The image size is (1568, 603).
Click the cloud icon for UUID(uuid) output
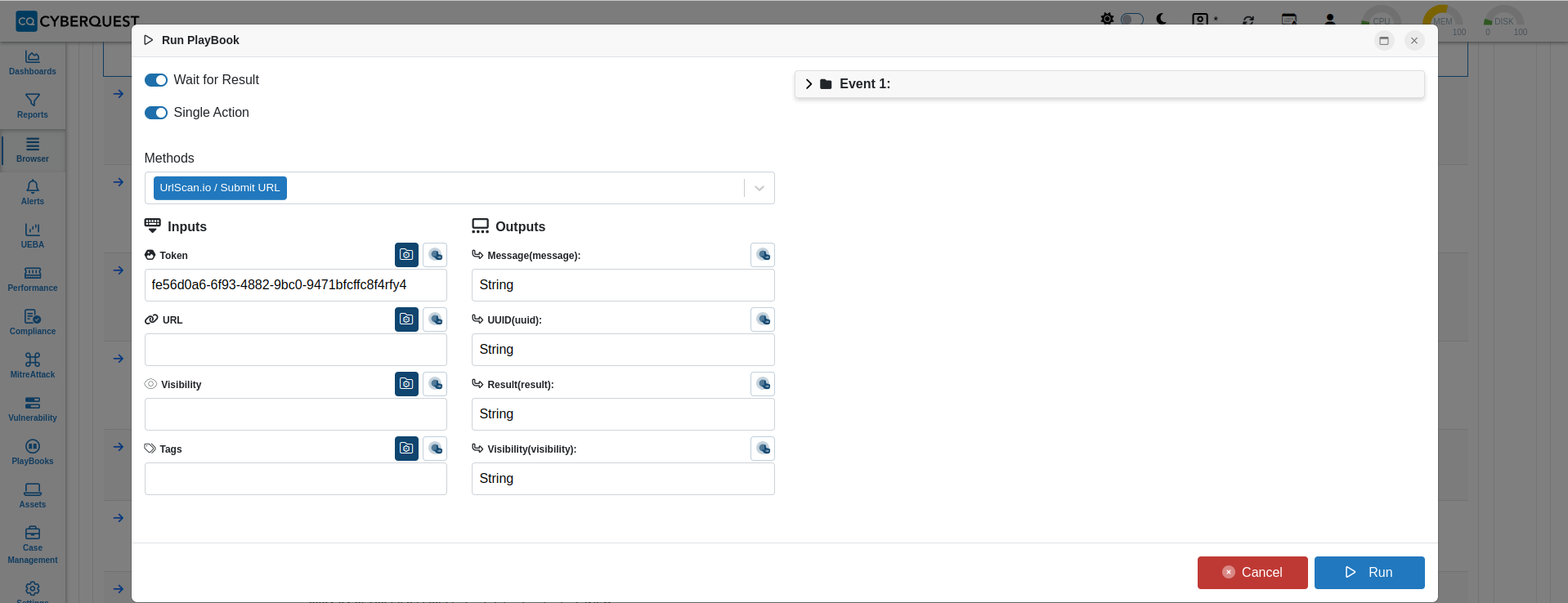tap(763, 319)
